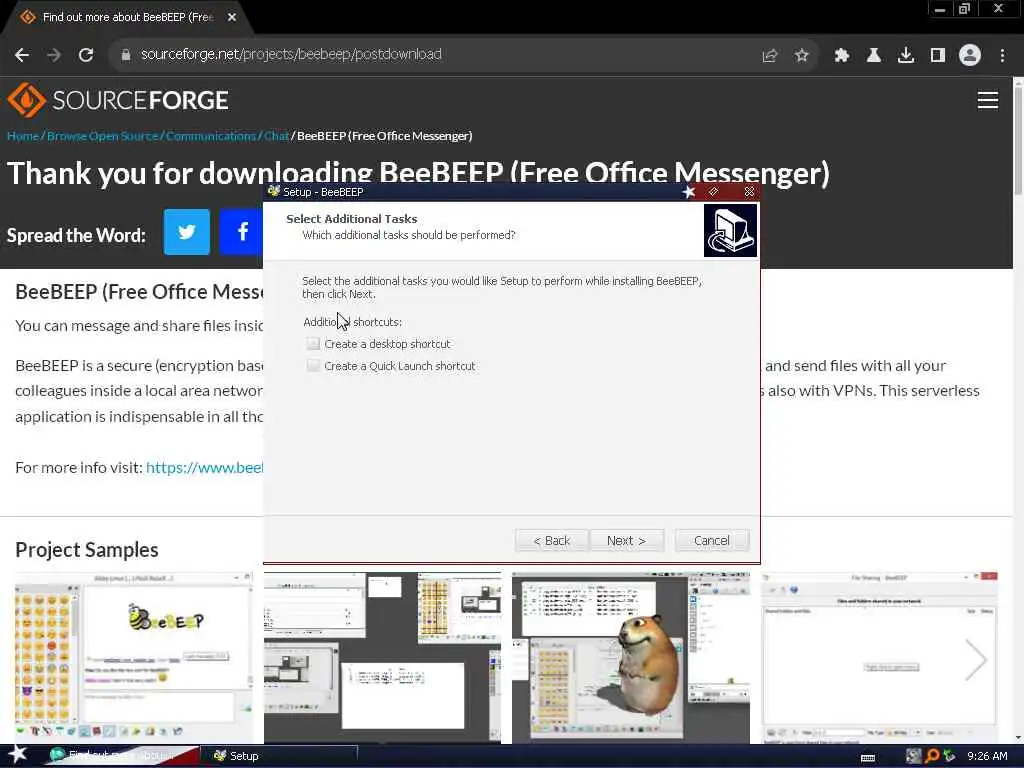This screenshot has width=1024, height=768.
Task: Share this page icon in address bar
Action: pyautogui.click(x=769, y=56)
